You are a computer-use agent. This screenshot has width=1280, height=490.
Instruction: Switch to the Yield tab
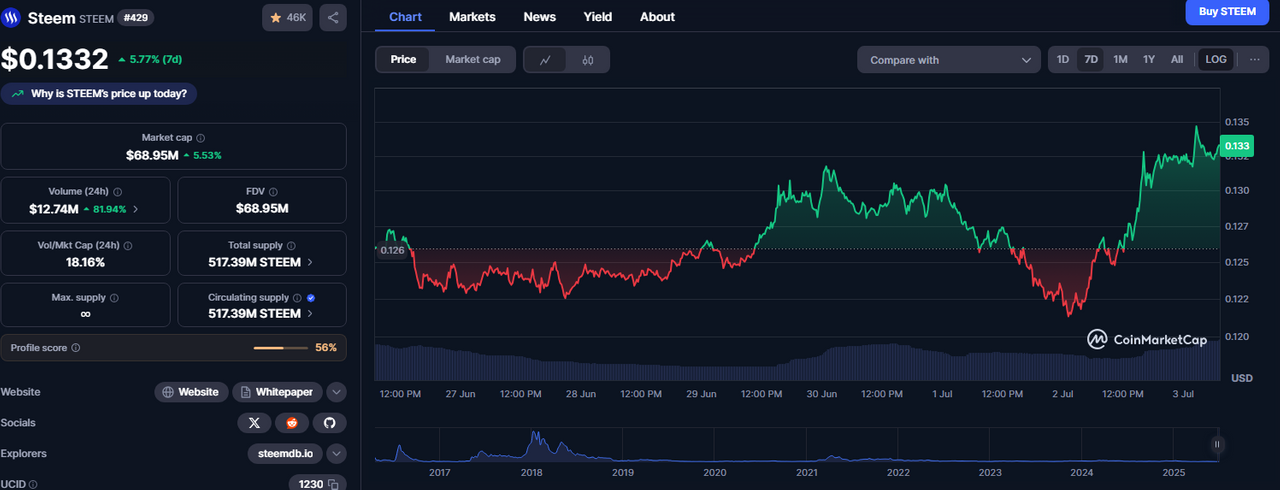click(x=598, y=17)
